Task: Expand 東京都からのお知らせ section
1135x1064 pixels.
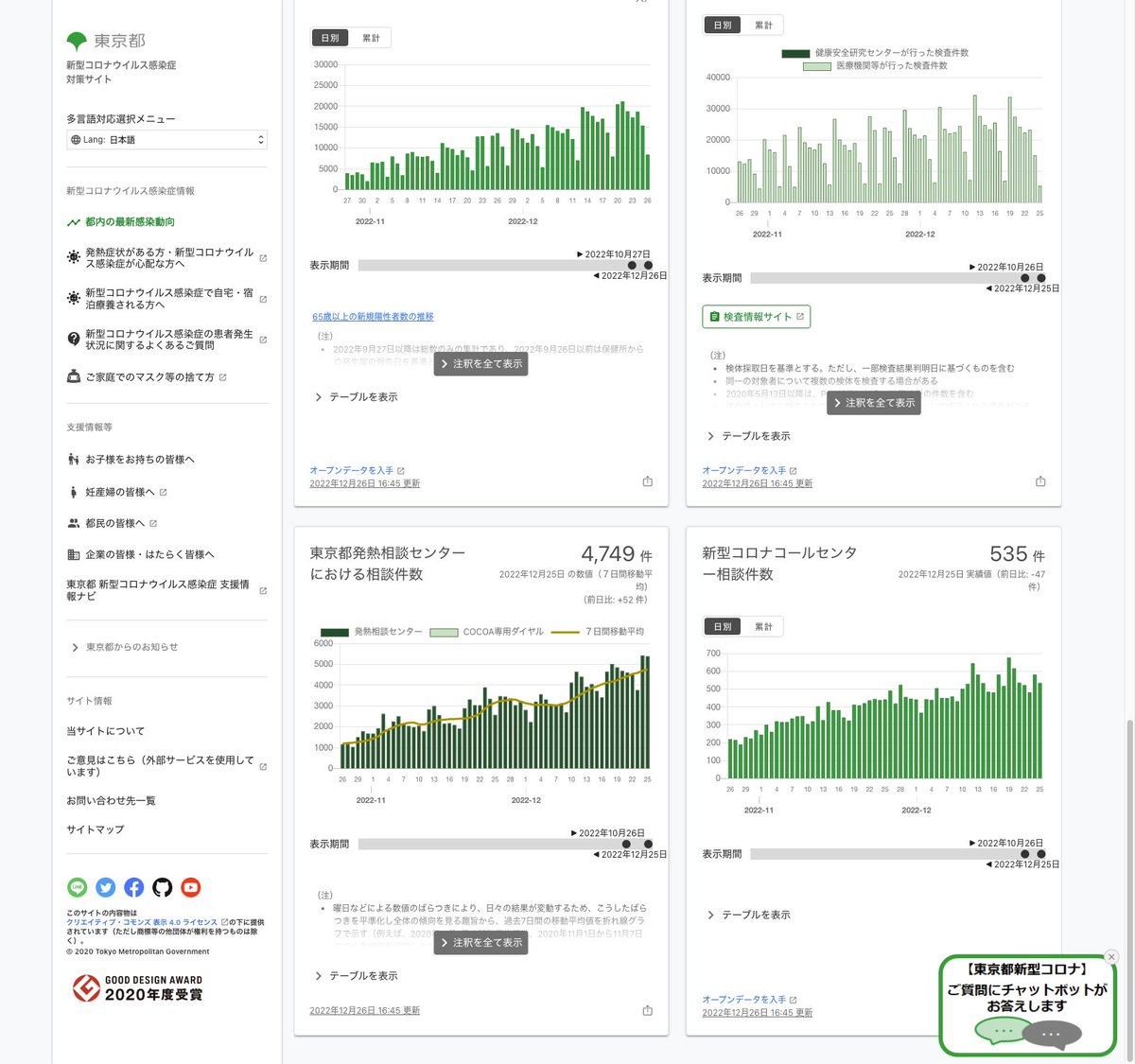Action: (x=125, y=648)
